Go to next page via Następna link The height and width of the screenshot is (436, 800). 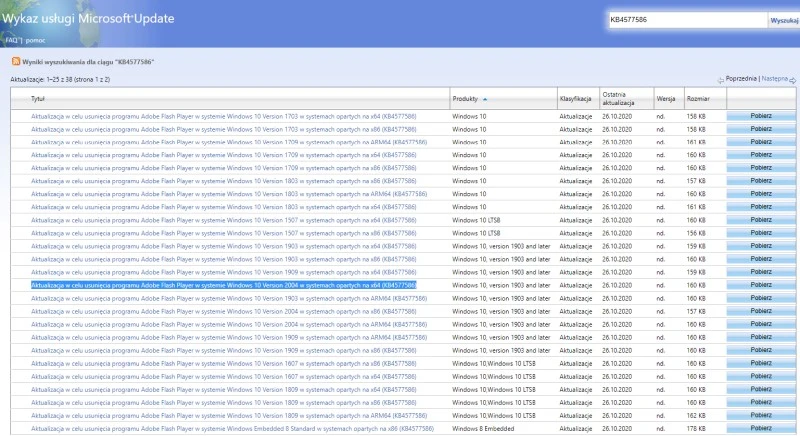click(772, 78)
